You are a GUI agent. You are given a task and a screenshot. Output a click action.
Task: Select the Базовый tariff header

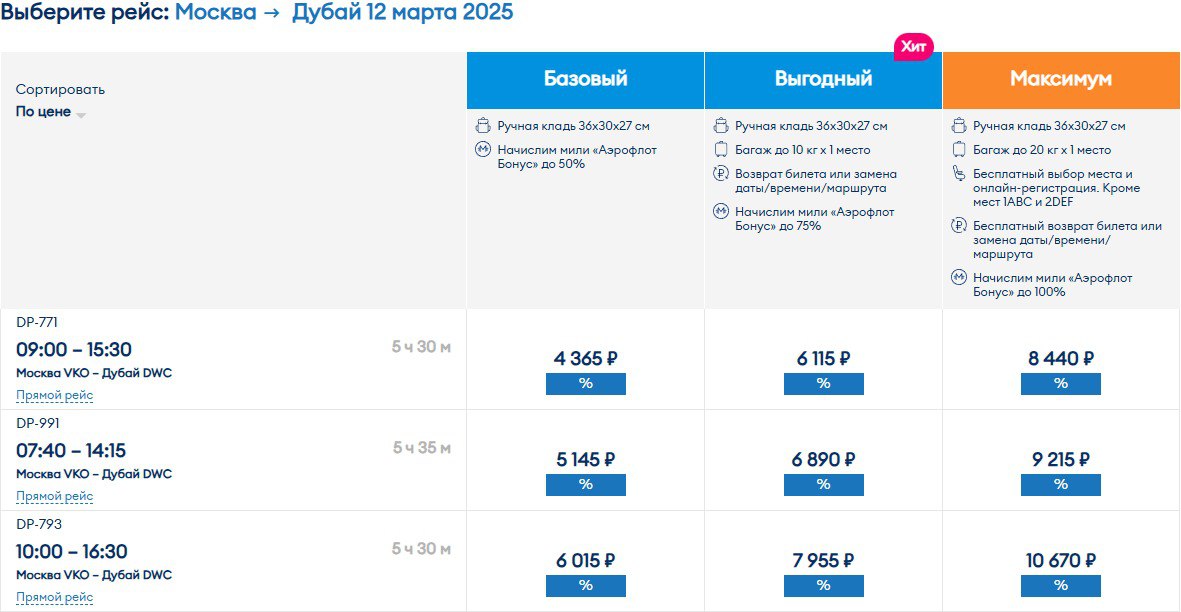tap(585, 80)
